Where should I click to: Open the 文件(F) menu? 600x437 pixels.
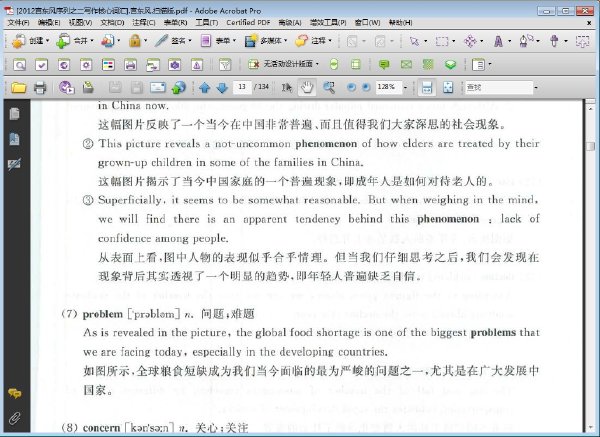[18, 23]
